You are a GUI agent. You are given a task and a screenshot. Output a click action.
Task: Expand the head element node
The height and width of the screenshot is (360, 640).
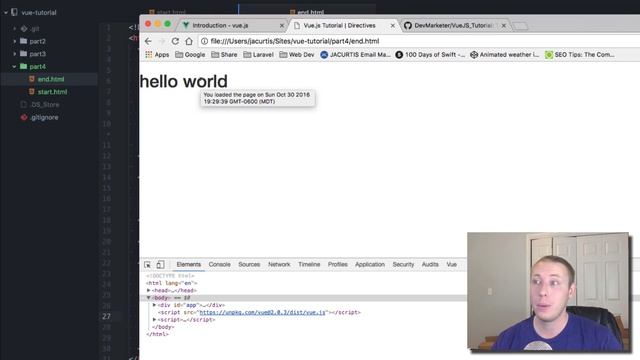coord(149,290)
